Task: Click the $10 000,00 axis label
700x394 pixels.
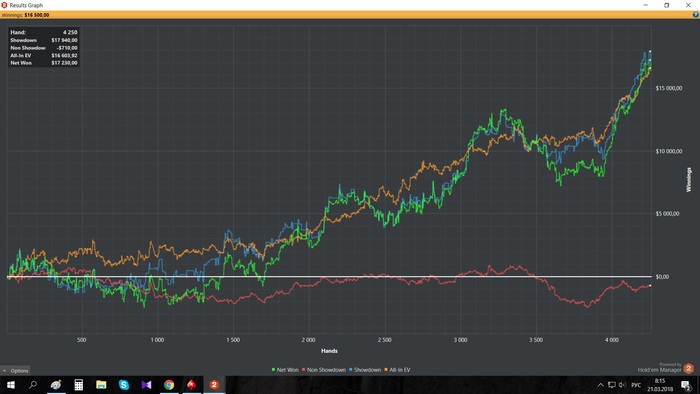Action: (668, 151)
